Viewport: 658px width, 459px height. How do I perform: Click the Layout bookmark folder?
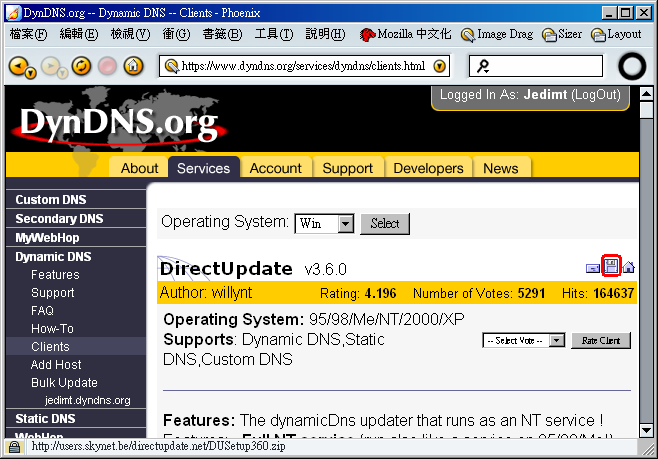(616, 34)
